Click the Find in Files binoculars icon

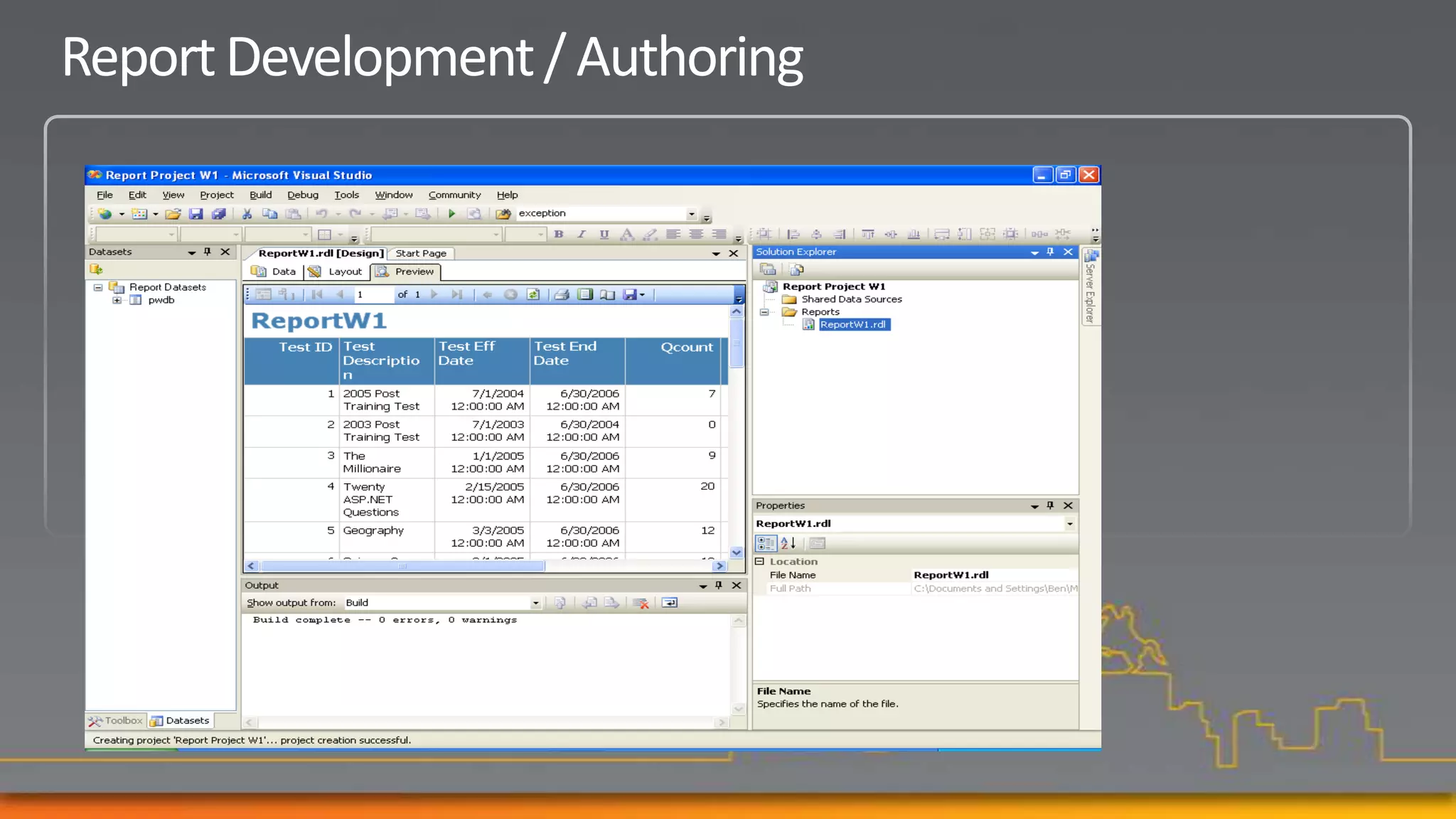tap(503, 214)
